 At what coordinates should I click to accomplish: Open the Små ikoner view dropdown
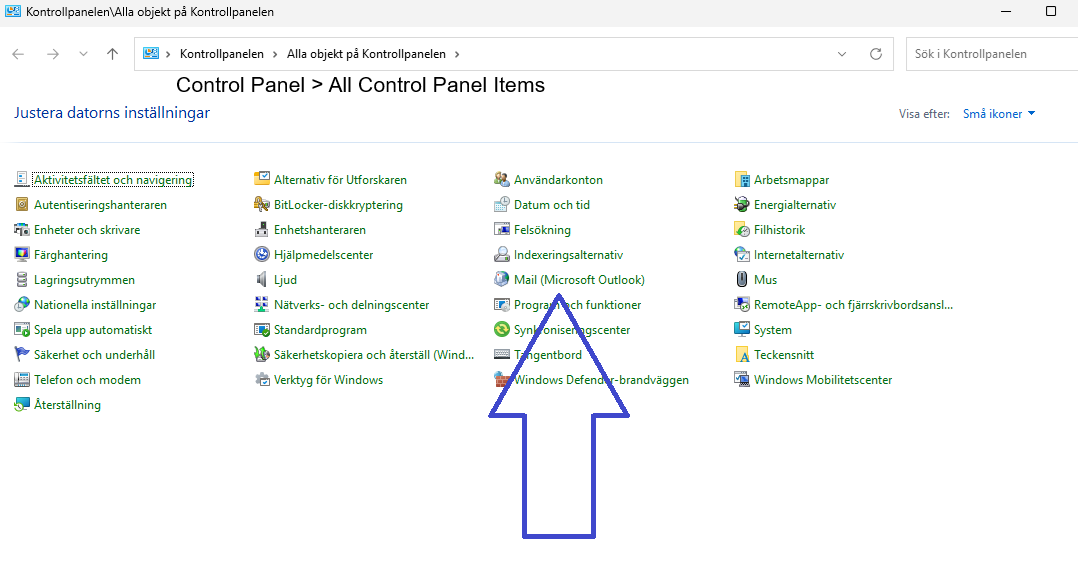[999, 114]
